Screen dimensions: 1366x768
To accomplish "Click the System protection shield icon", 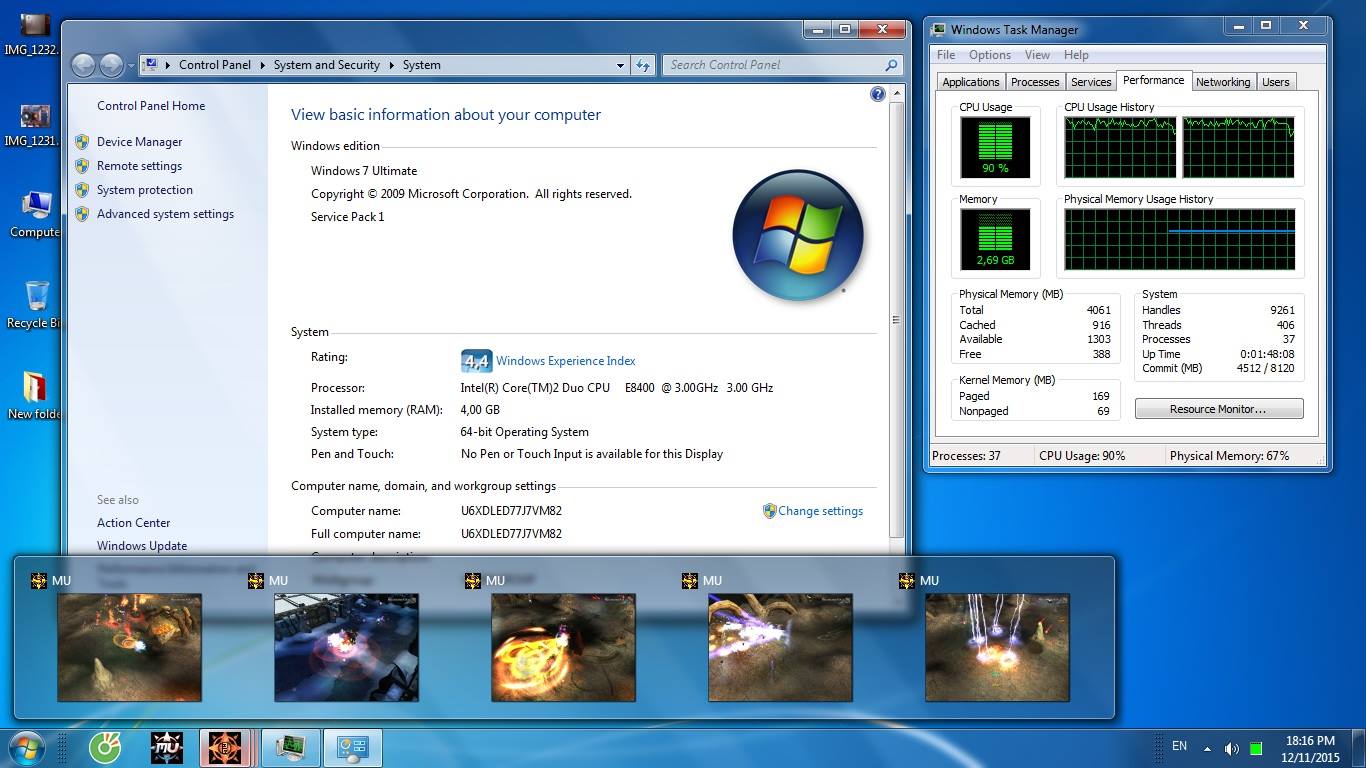I will pos(82,190).
